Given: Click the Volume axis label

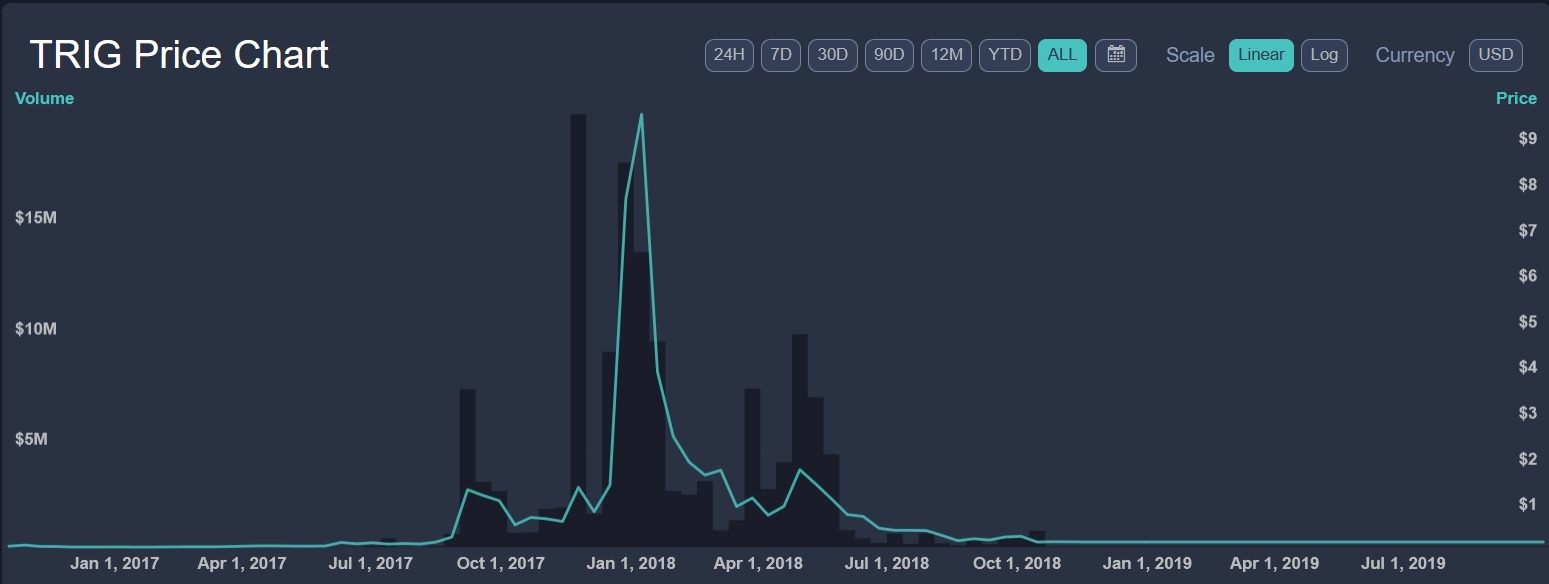Looking at the screenshot, I should coord(44,98).
